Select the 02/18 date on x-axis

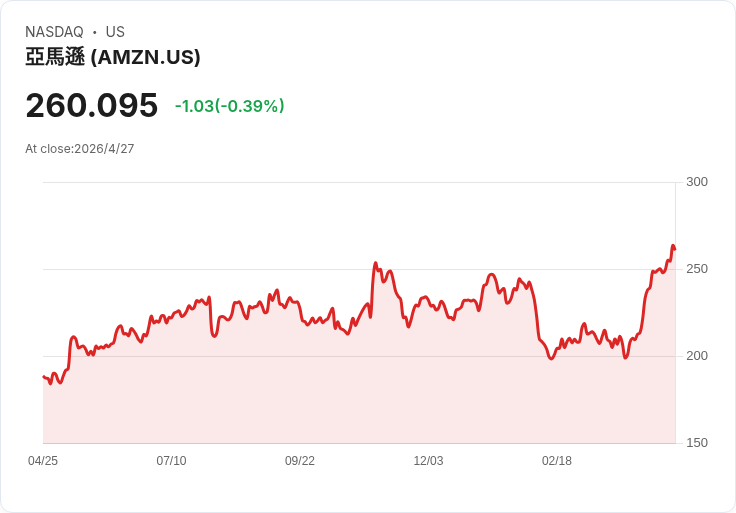pyautogui.click(x=557, y=461)
